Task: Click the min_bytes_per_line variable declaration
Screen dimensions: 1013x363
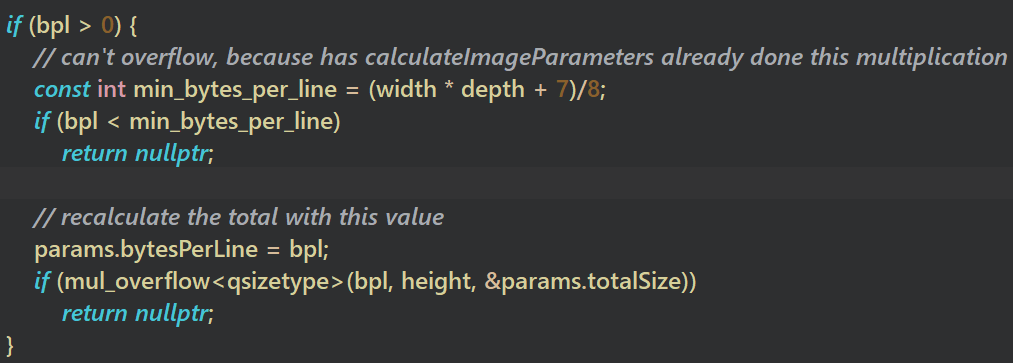Action: (x=235, y=90)
